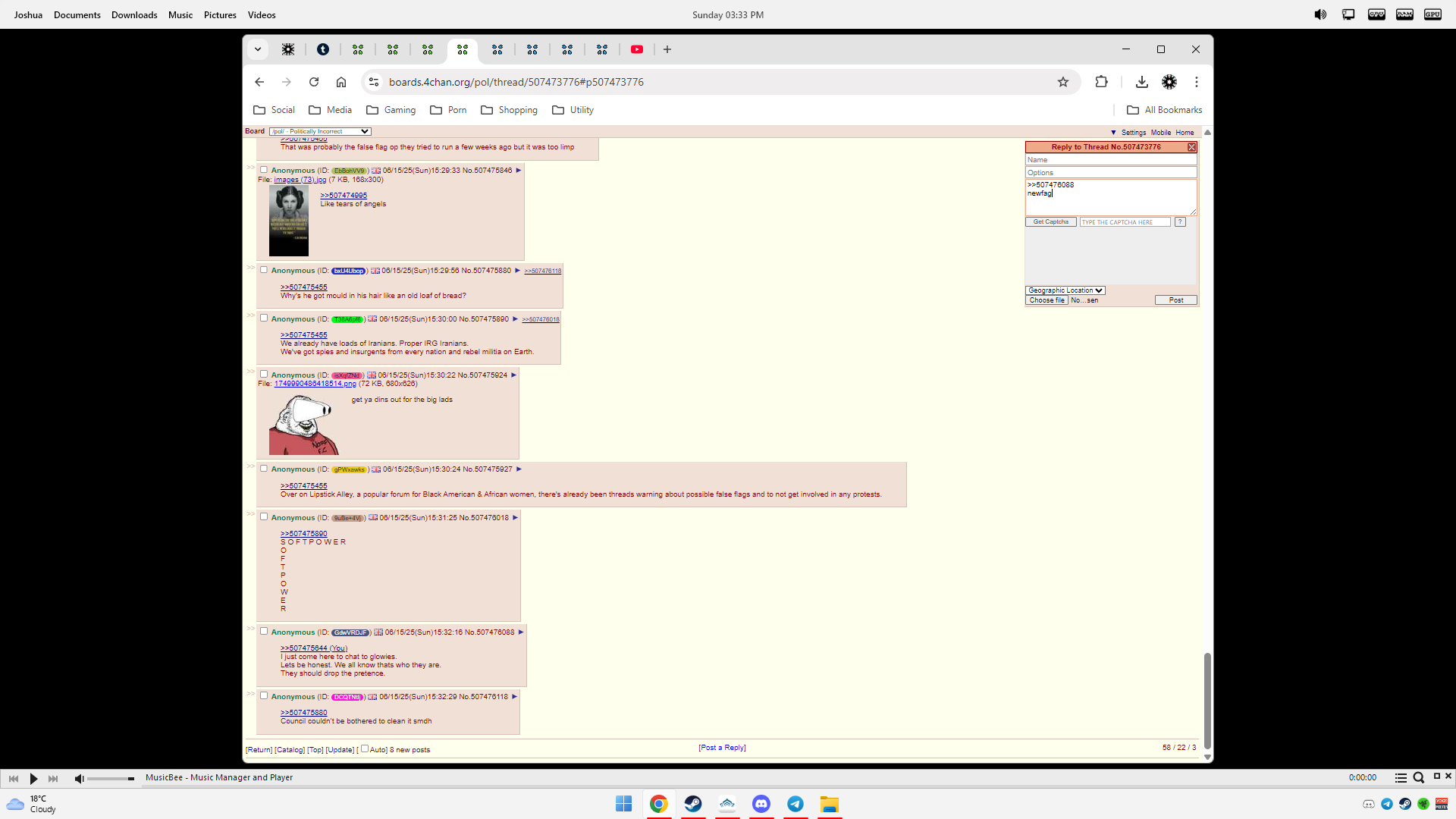Open MusicBee search magnifier icon

pyautogui.click(x=1419, y=777)
